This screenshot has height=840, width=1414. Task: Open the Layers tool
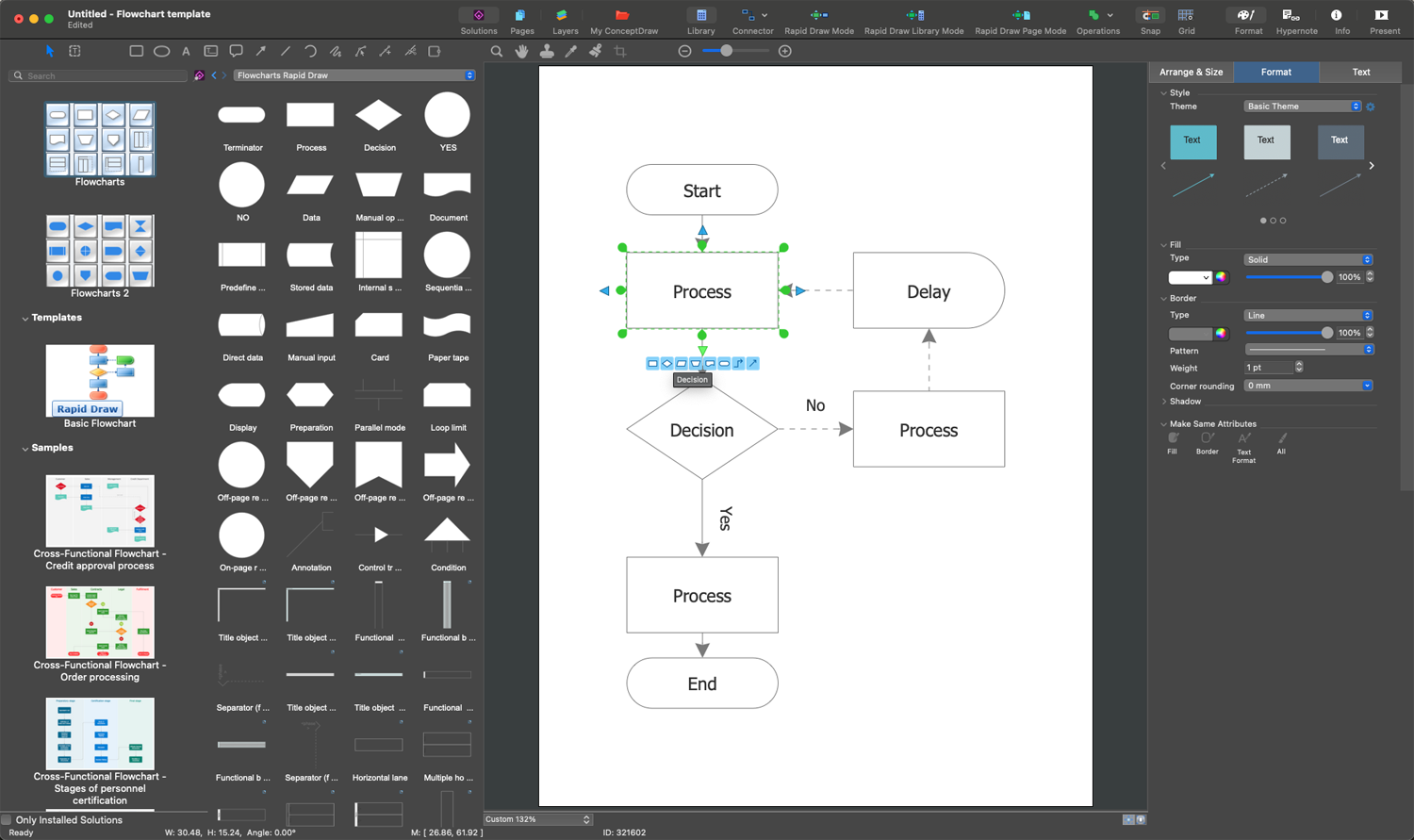pyautogui.click(x=564, y=16)
